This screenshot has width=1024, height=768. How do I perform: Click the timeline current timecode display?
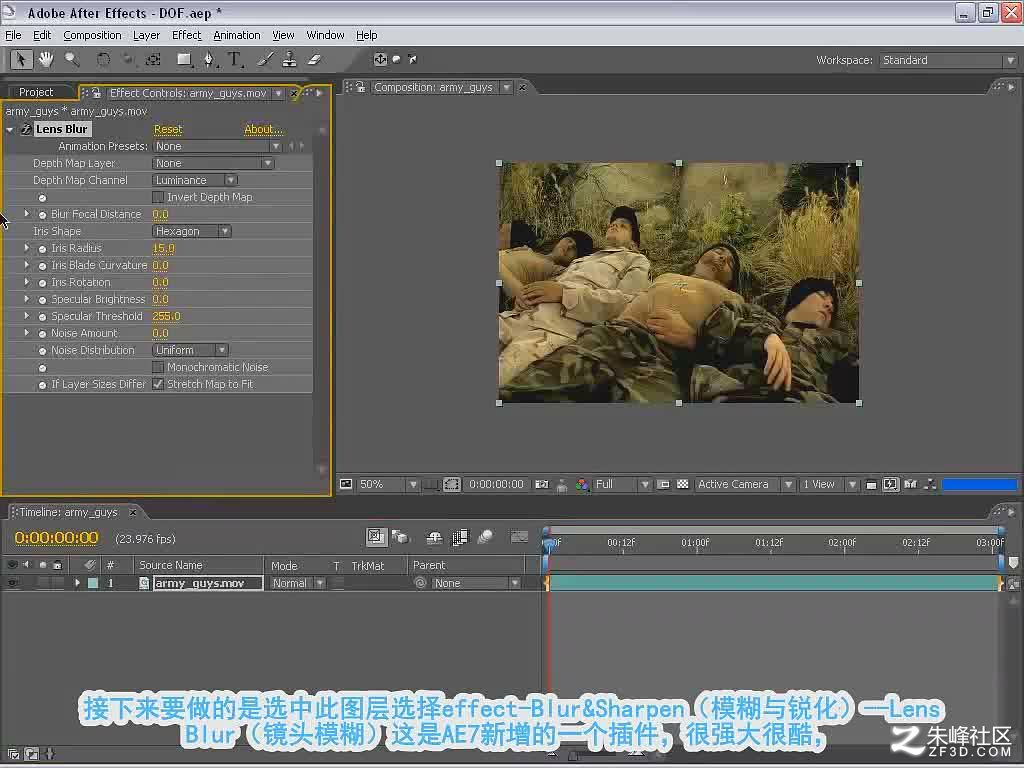[x=56, y=537]
